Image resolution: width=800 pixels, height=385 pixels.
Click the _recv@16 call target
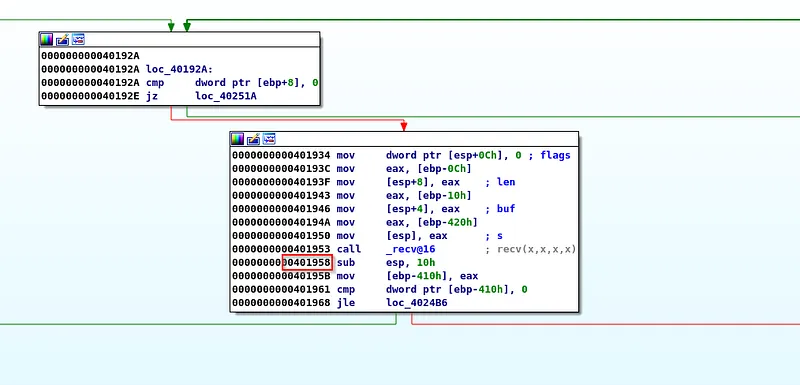(411, 249)
